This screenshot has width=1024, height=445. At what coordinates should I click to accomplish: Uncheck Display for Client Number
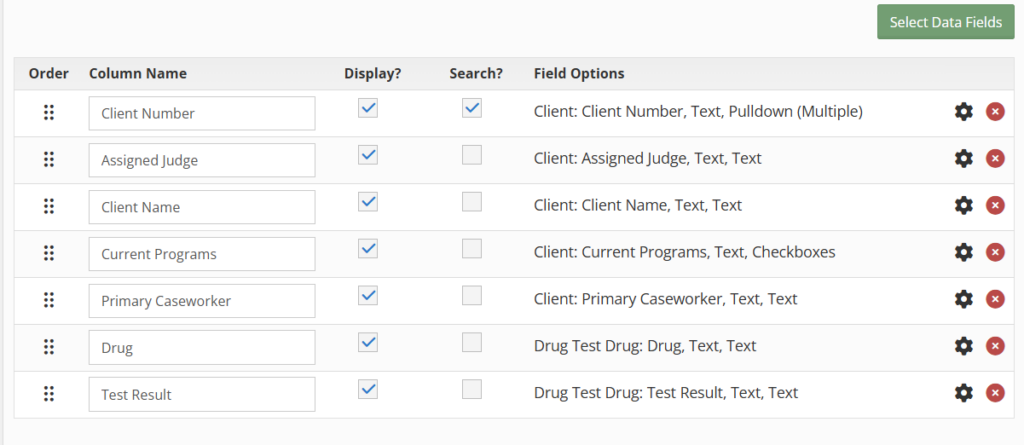coord(368,108)
